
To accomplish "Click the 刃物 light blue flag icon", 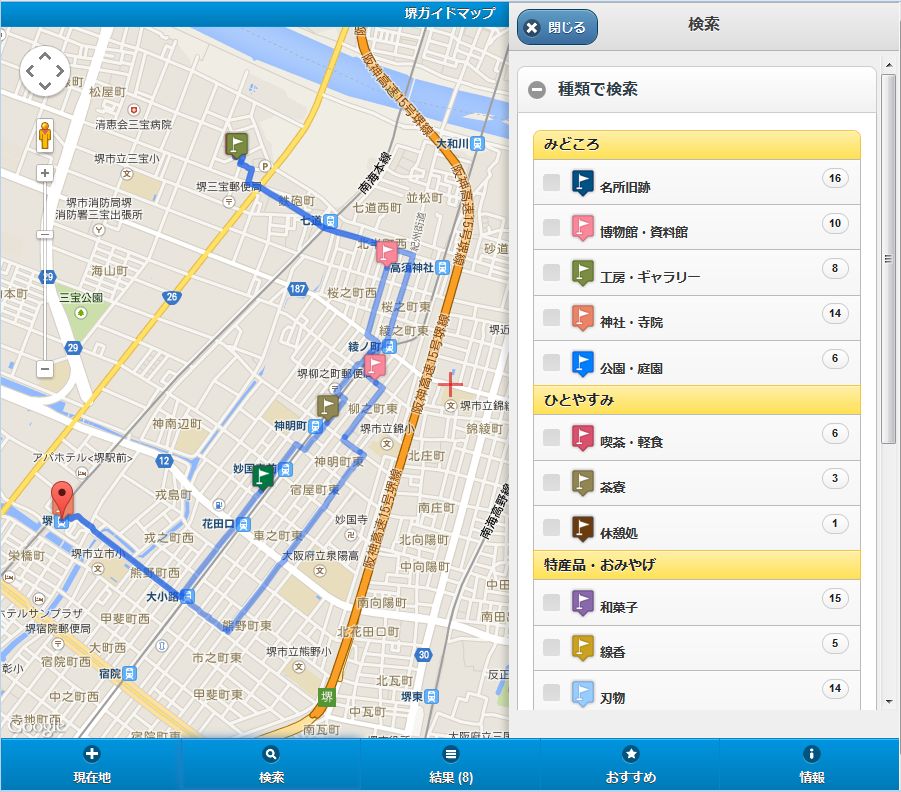I will pos(582,693).
